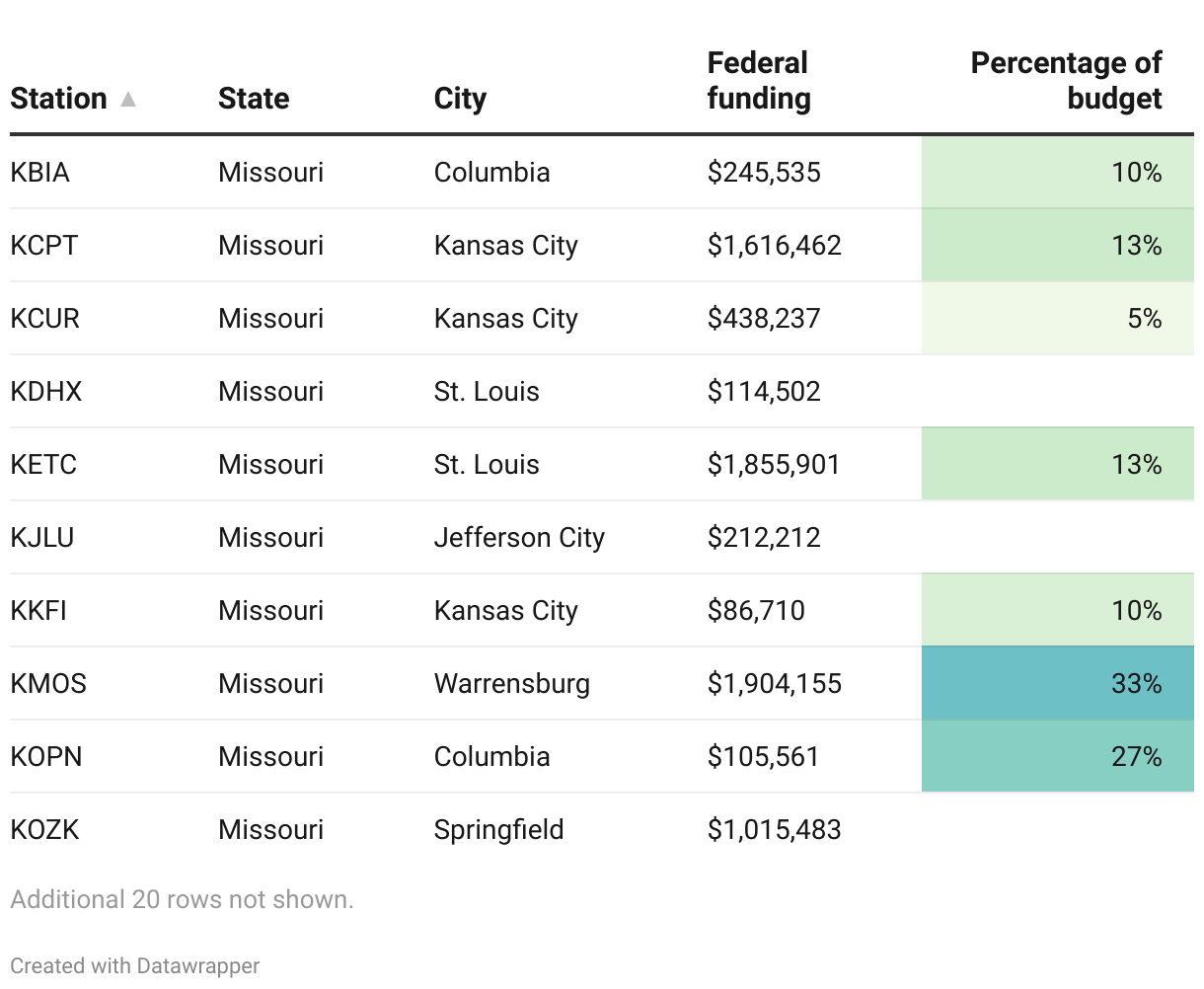Screen dimensions: 1204x989
Task: Click the sort arrow beside Station
Action: 128,100
